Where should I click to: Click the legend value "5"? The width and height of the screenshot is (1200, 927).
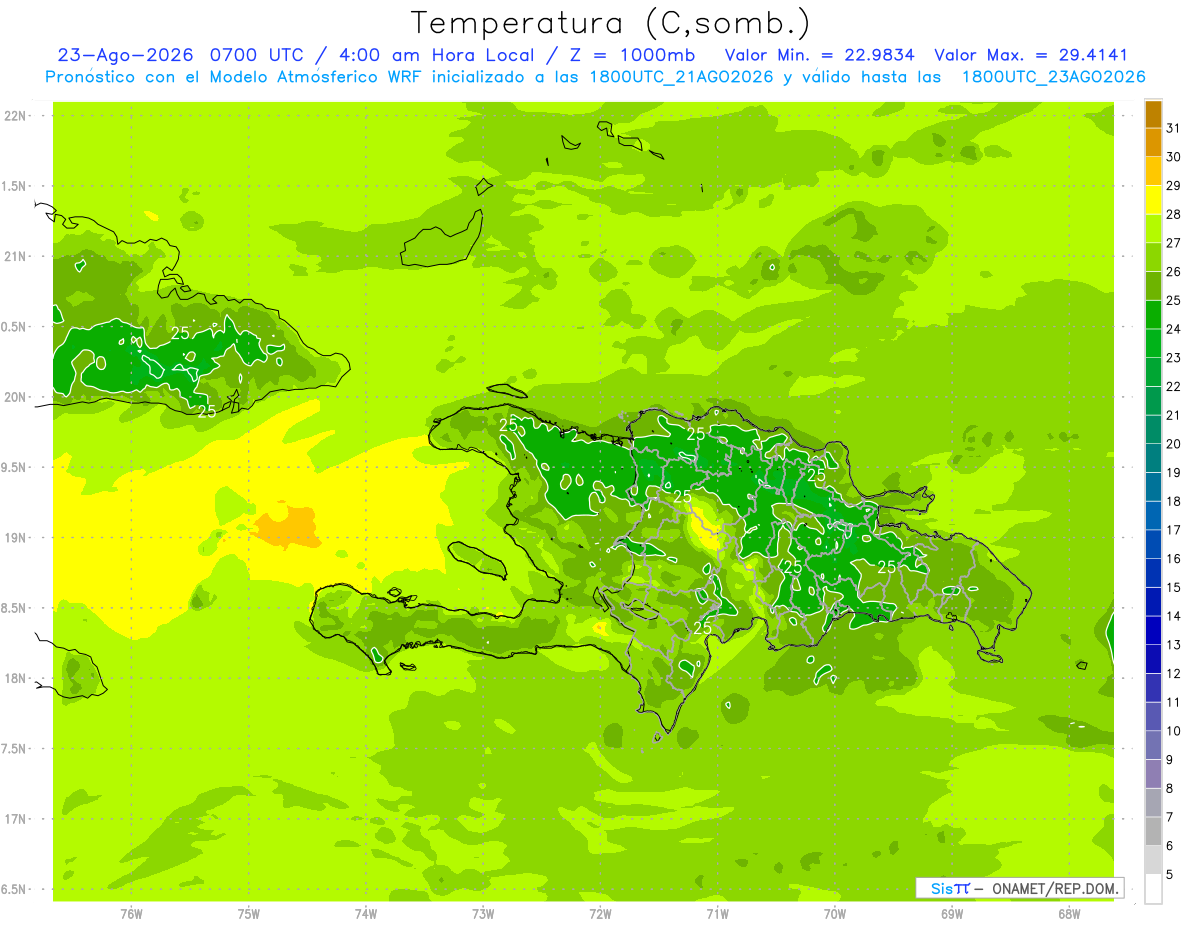1170,875
